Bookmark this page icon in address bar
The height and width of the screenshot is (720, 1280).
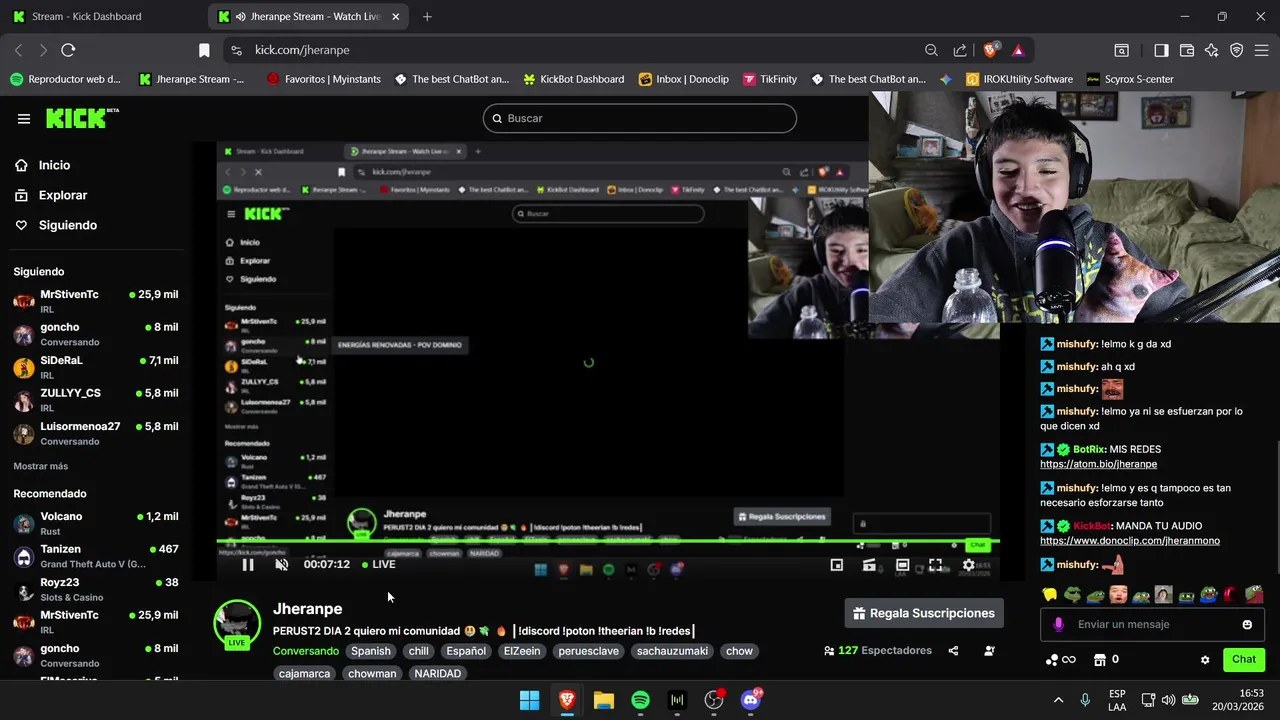[204, 50]
